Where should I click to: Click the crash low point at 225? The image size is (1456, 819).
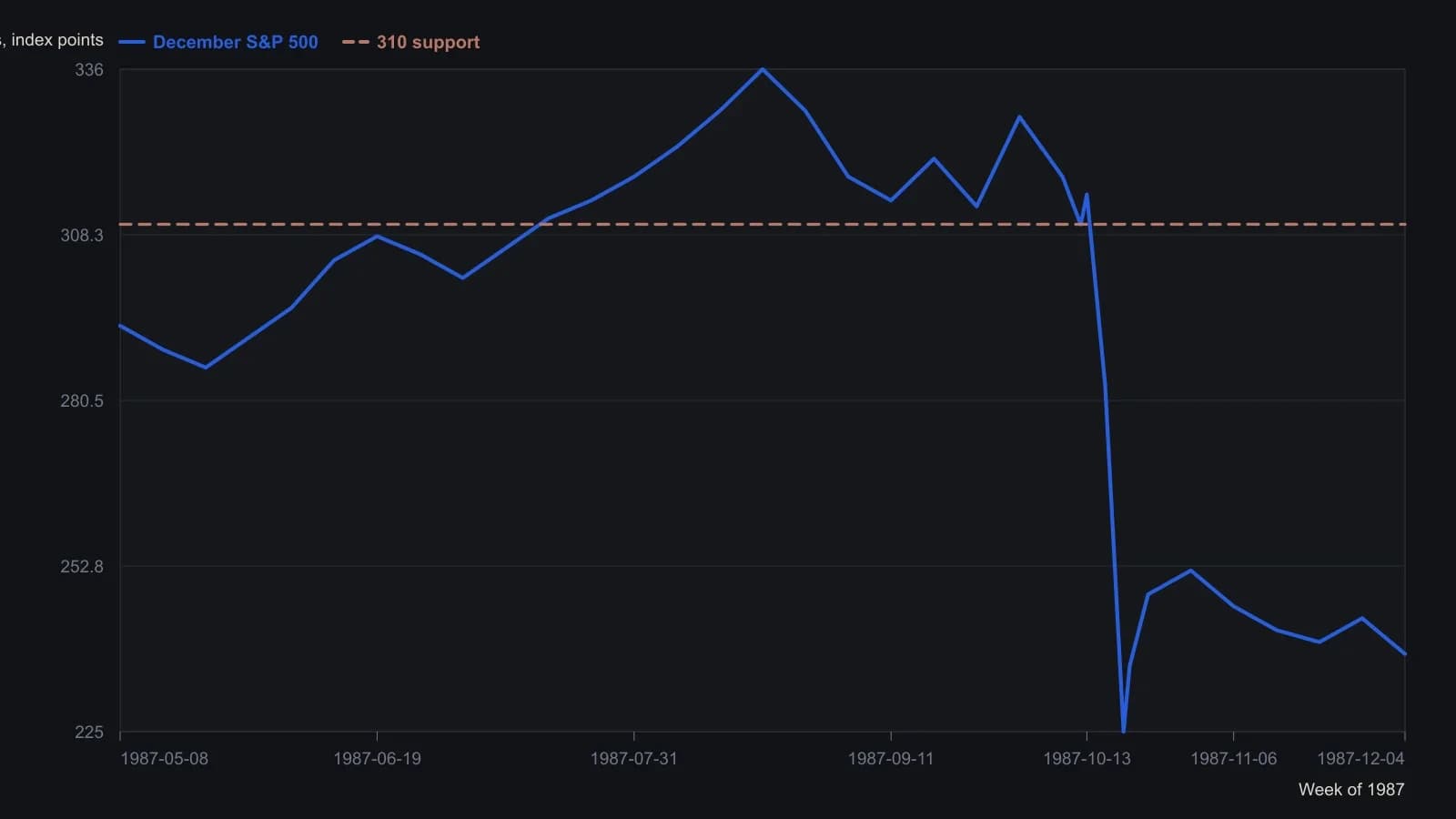point(1124,731)
